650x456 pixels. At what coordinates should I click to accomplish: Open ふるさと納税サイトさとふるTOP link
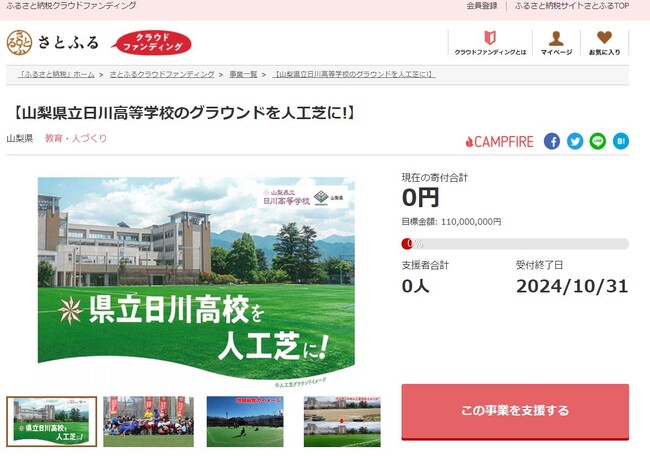pos(572,6)
